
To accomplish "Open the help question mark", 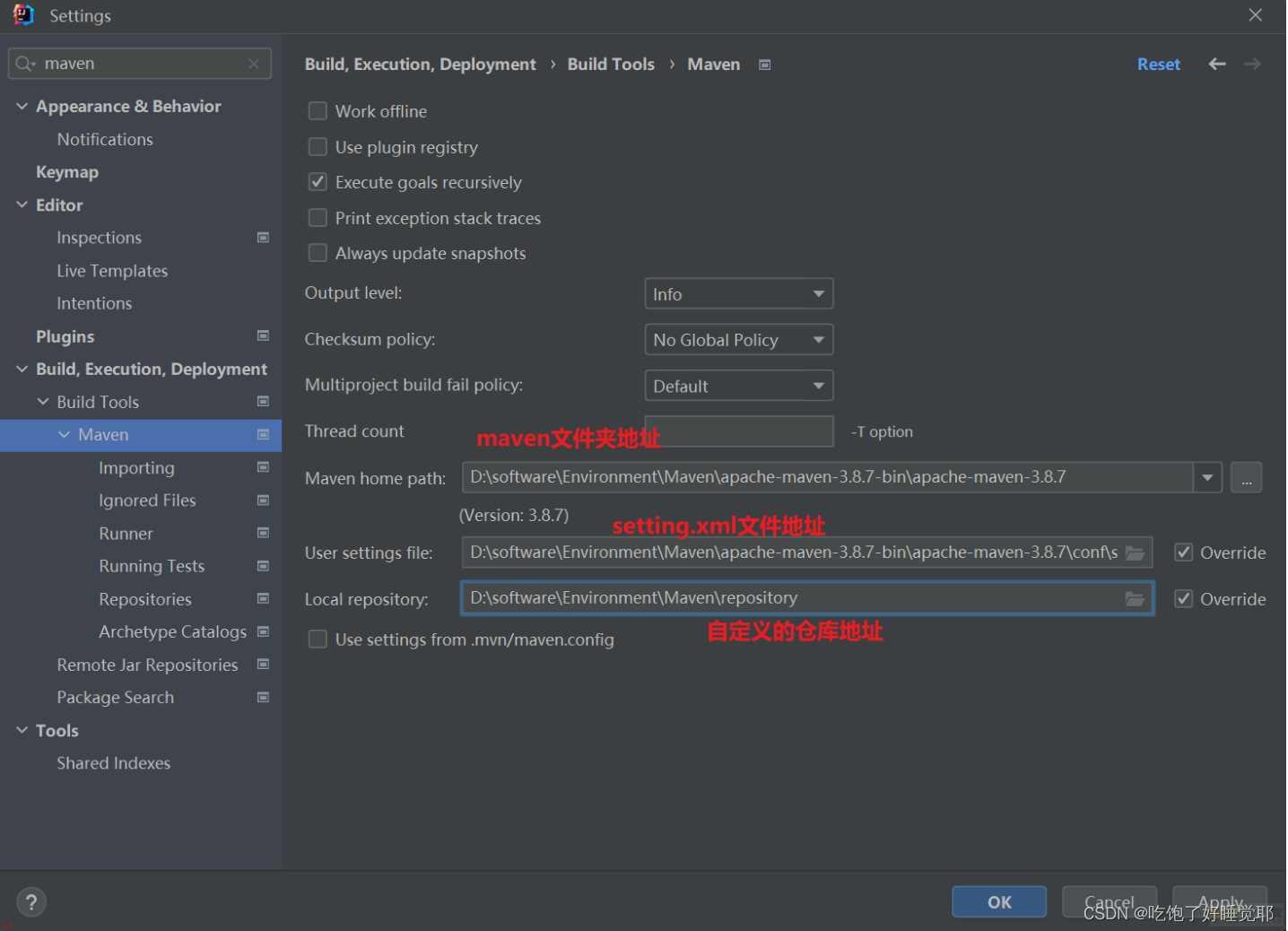I will [x=31, y=902].
